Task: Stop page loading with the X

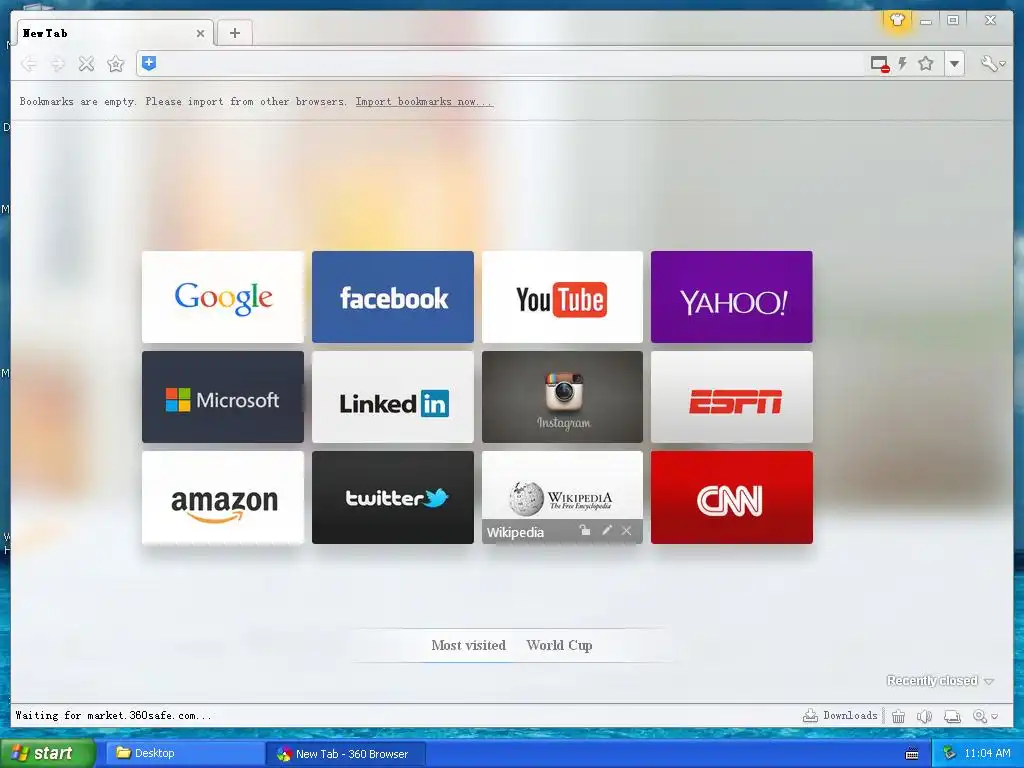Action: pos(86,64)
